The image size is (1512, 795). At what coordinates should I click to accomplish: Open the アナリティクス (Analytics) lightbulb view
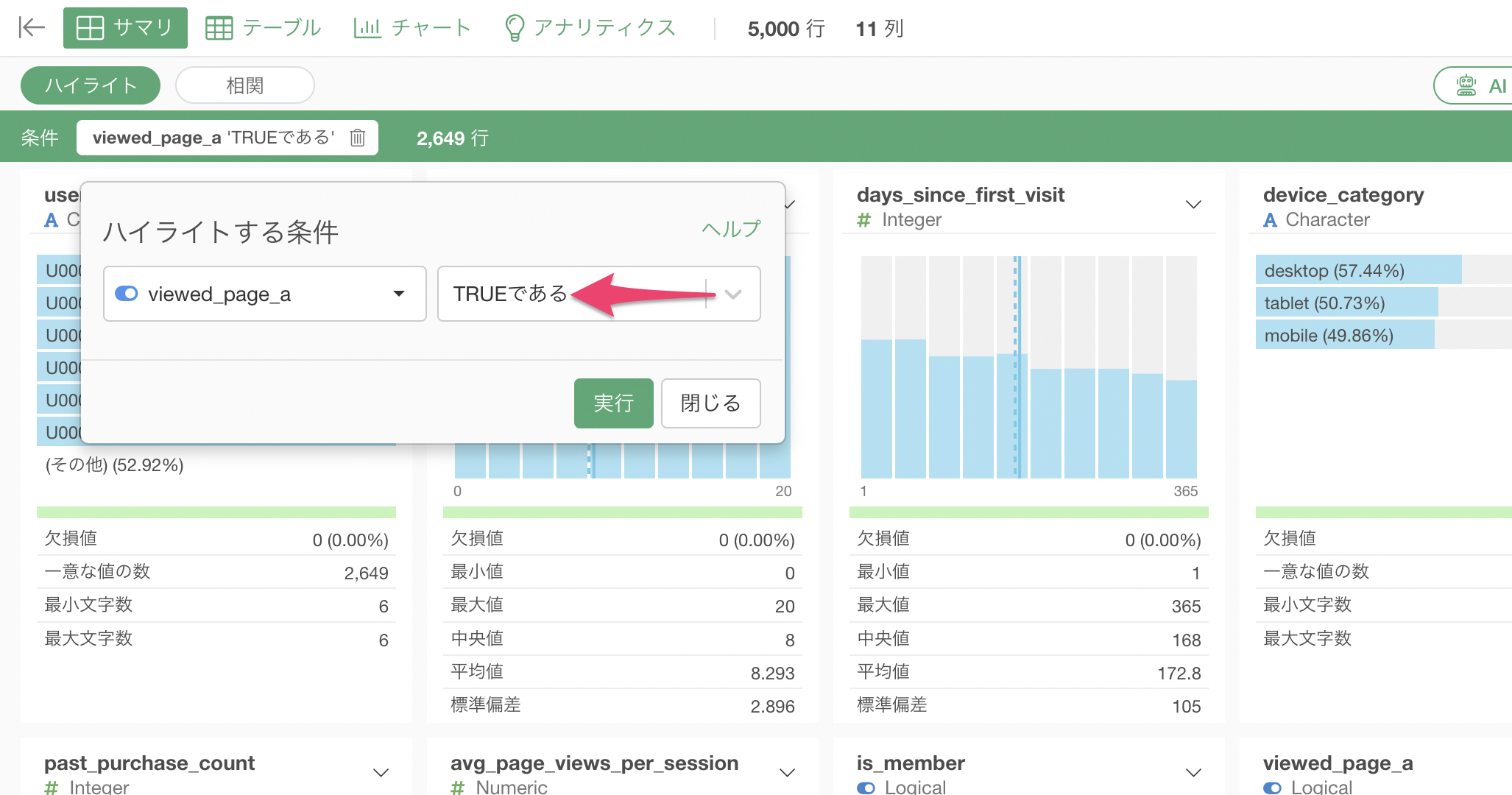(590, 28)
